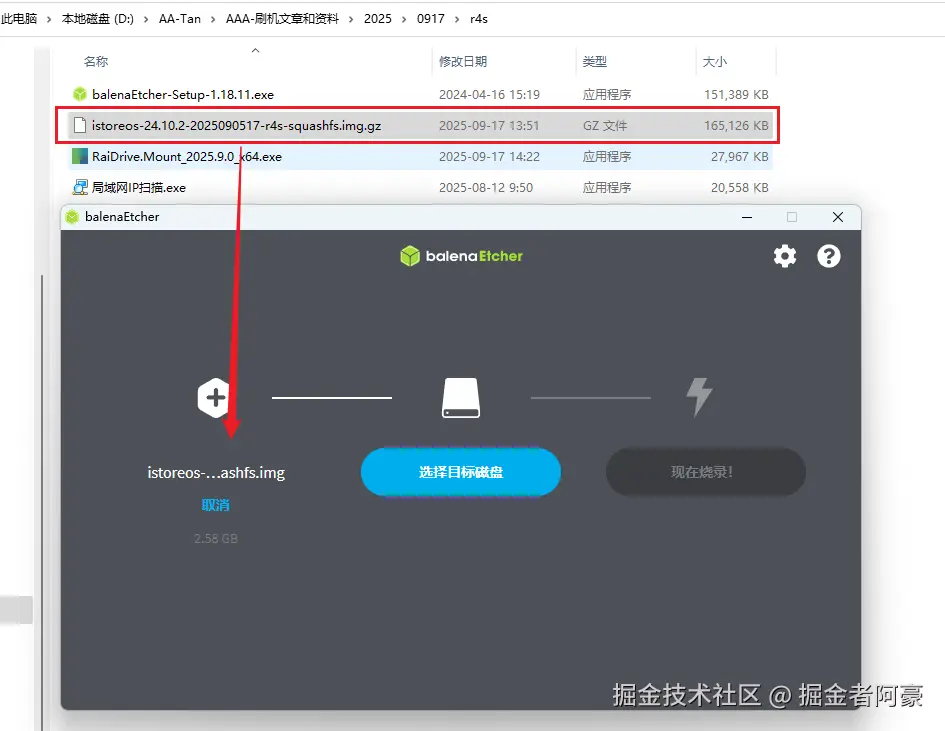Click the drive icon for target disk
The image size is (945, 731).
tap(461, 398)
